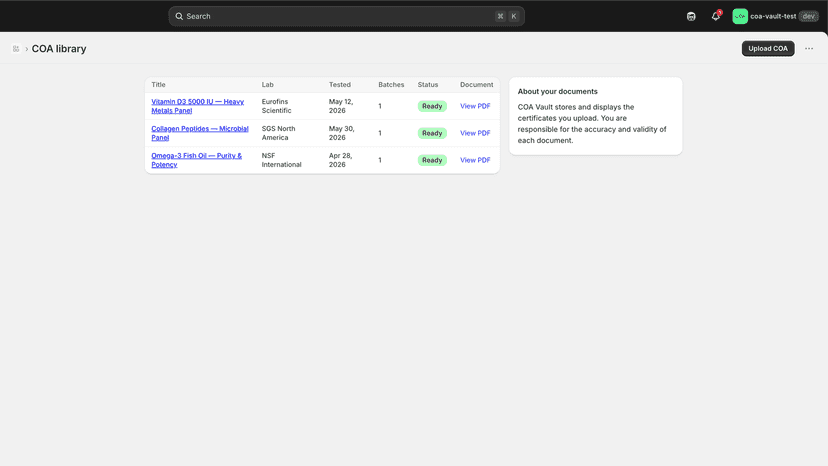828x466 pixels.
Task: Click the Upload COA button
Action: pos(768,49)
